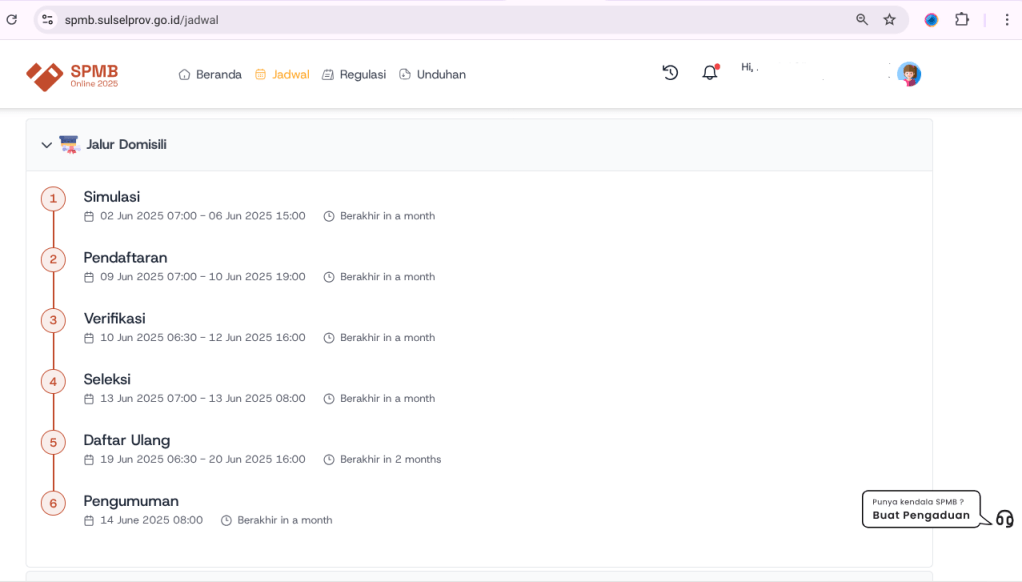Open the Jadwal menu item
1022x582 pixels.
click(282, 75)
